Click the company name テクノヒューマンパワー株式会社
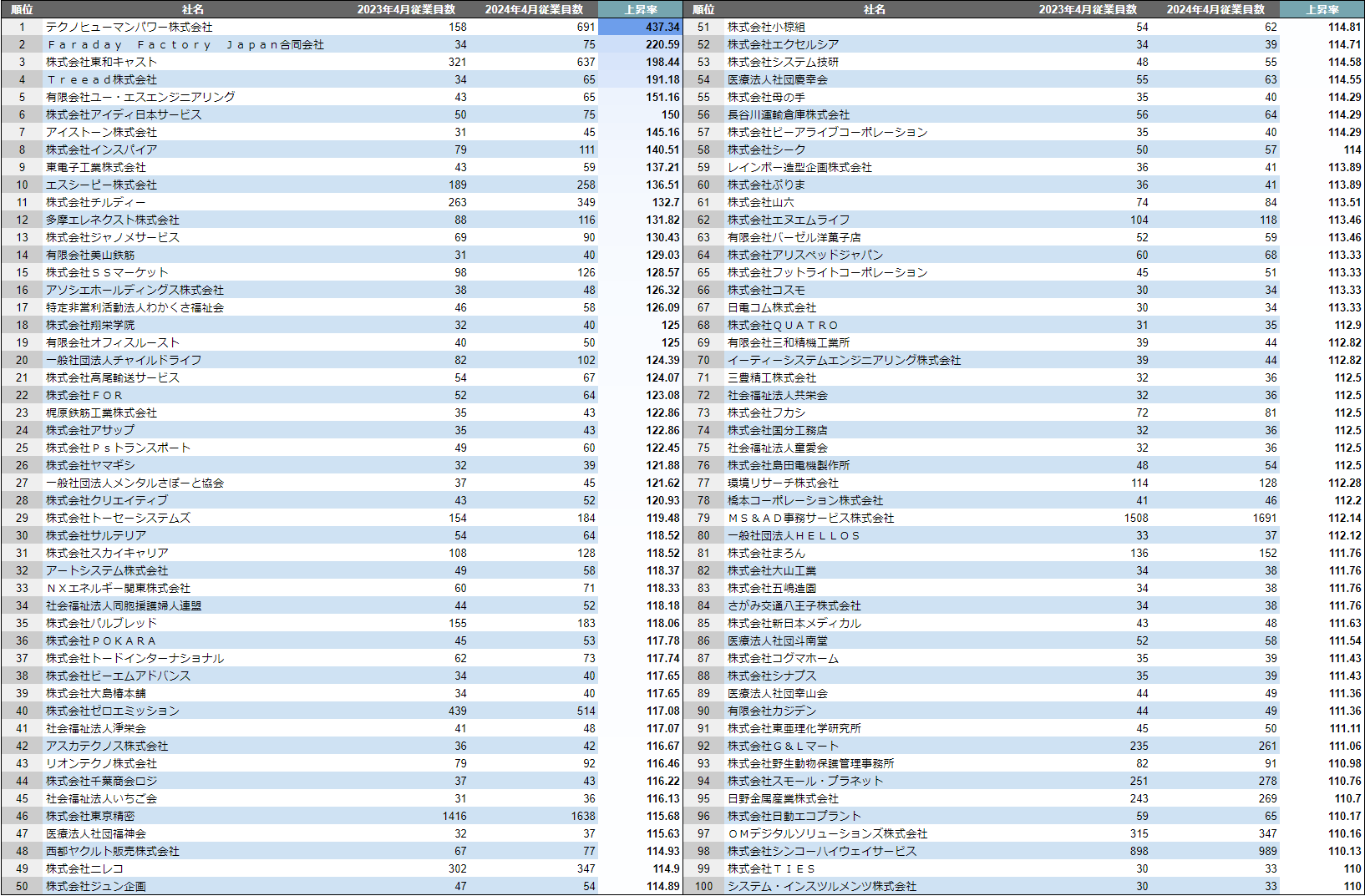This screenshot has height=896, width=1365. click(129, 27)
